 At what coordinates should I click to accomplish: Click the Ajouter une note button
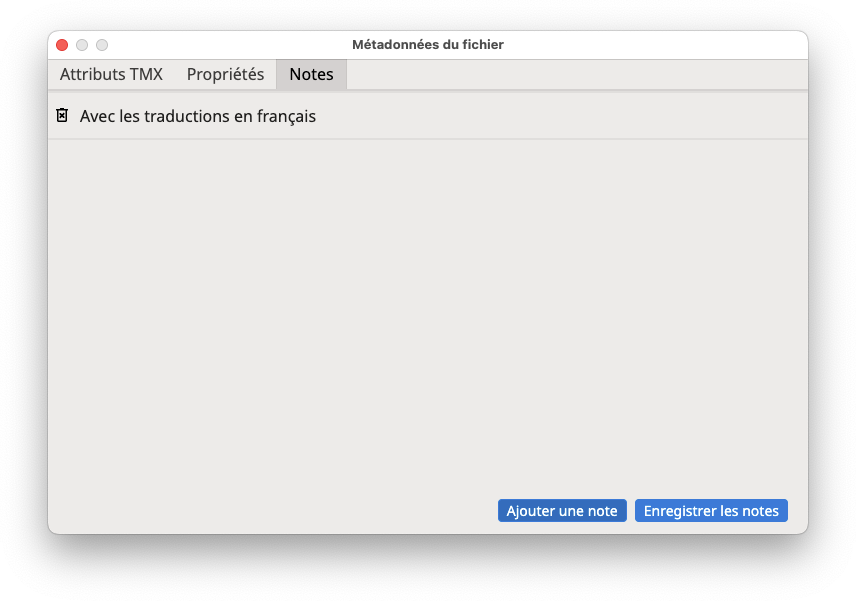[562, 510]
